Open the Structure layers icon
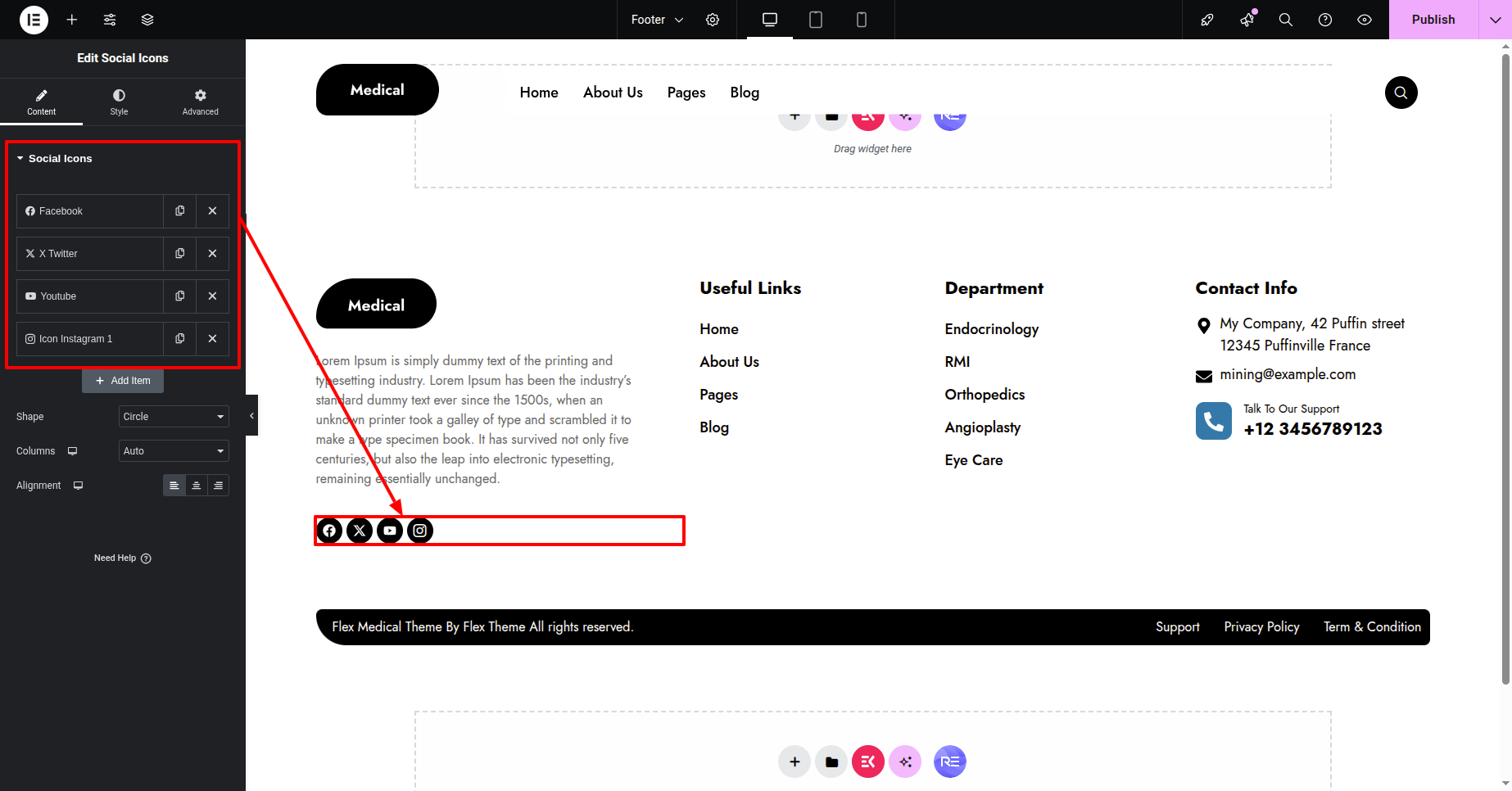Image resolution: width=1512 pixels, height=791 pixels. point(147,20)
